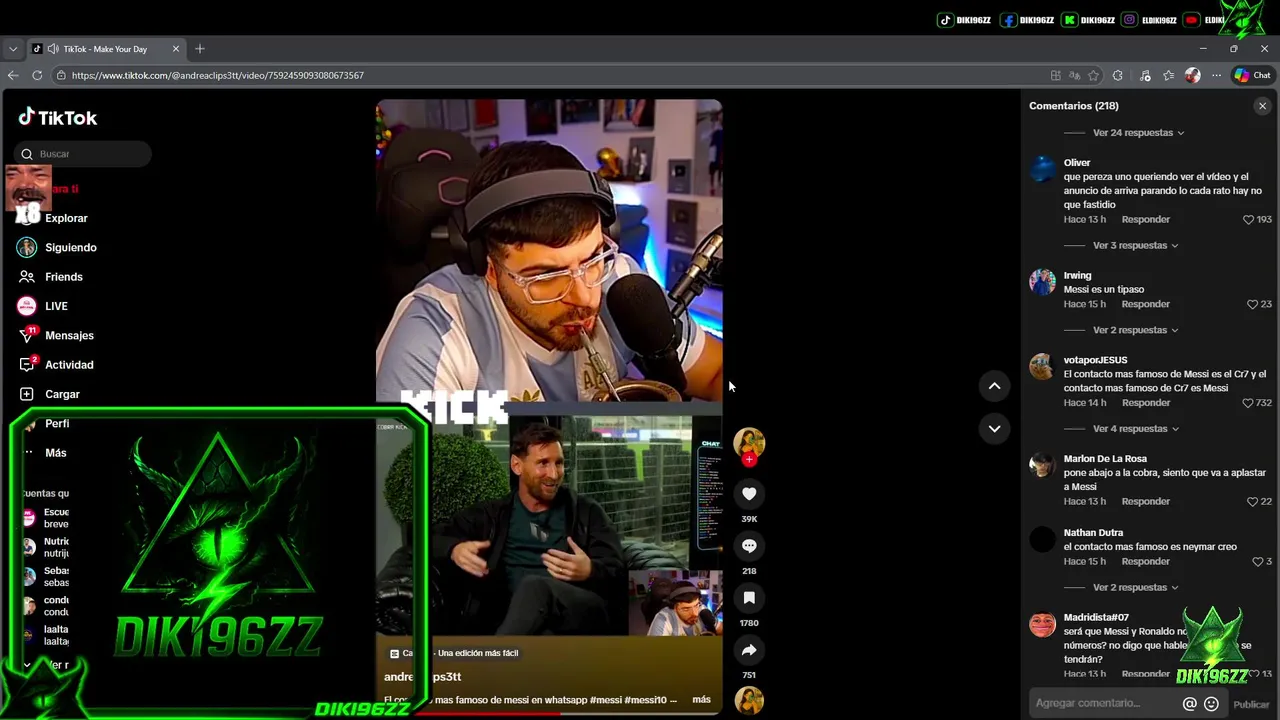The height and width of the screenshot is (720, 1280).
Task: Open browser profile avatar
Action: click(x=1192, y=75)
